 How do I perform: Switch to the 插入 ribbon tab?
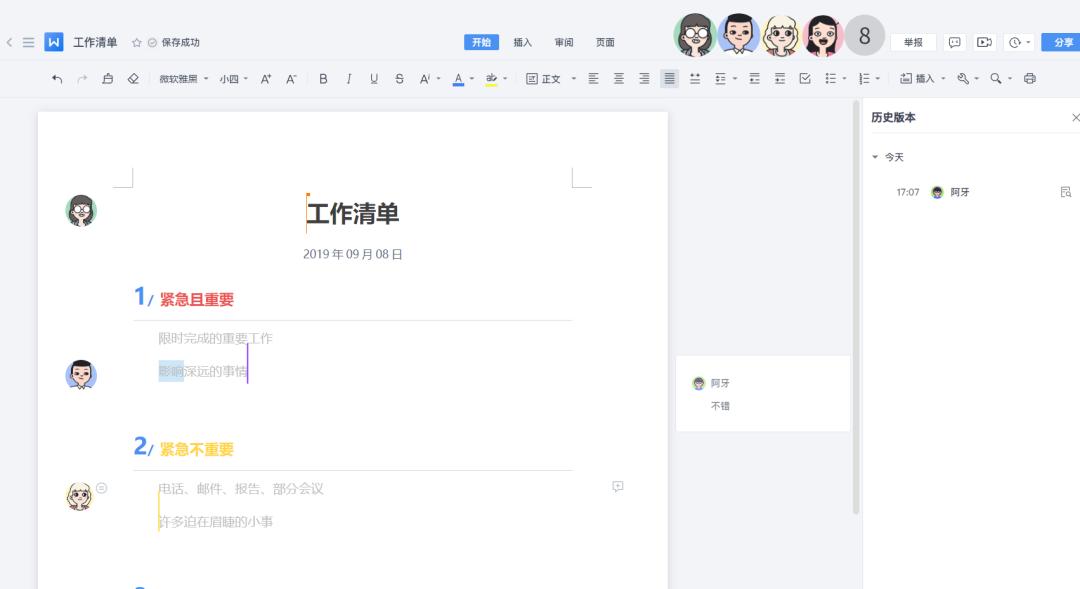(x=524, y=42)
